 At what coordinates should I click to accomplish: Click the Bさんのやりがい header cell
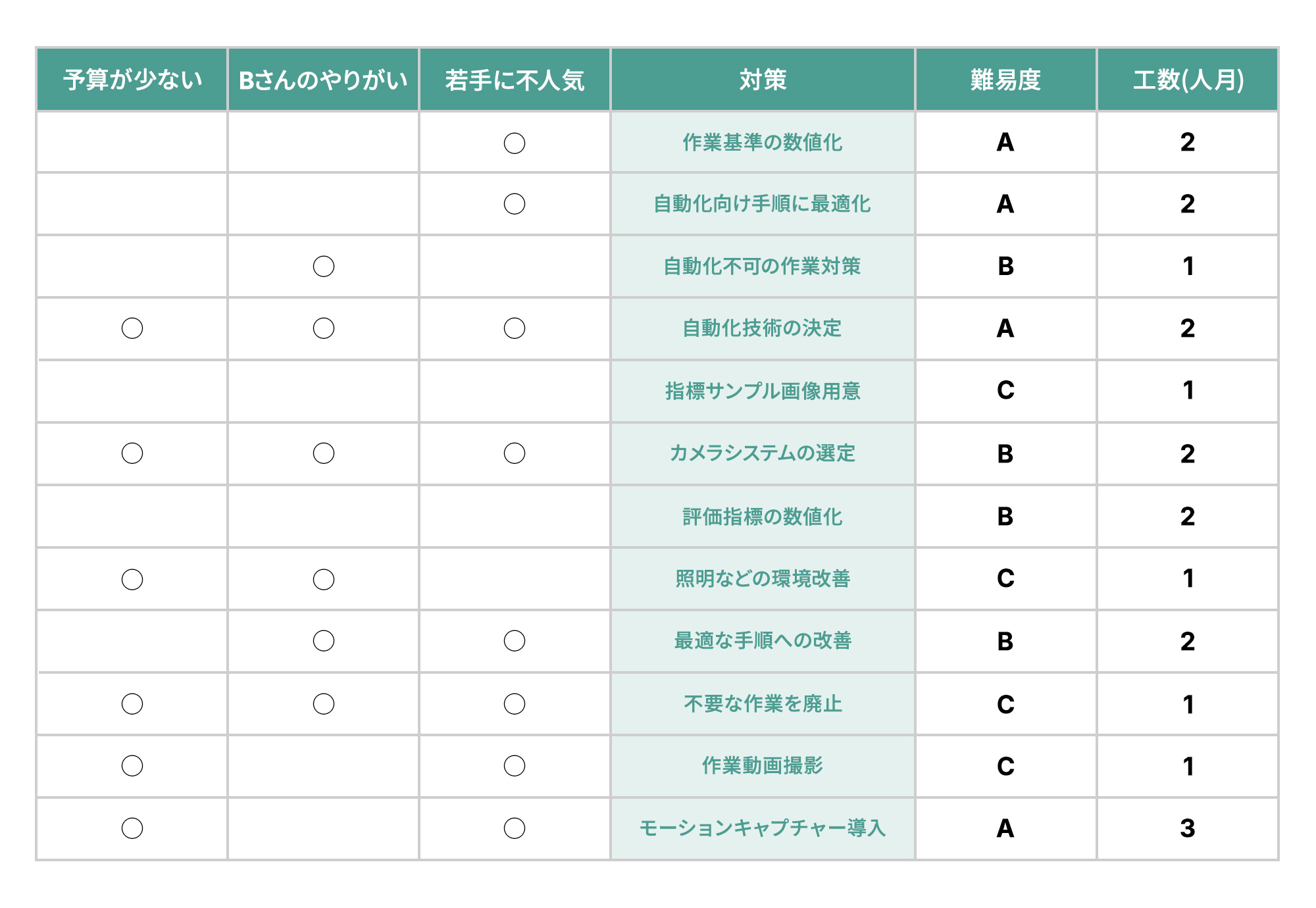tap(323, 80)
